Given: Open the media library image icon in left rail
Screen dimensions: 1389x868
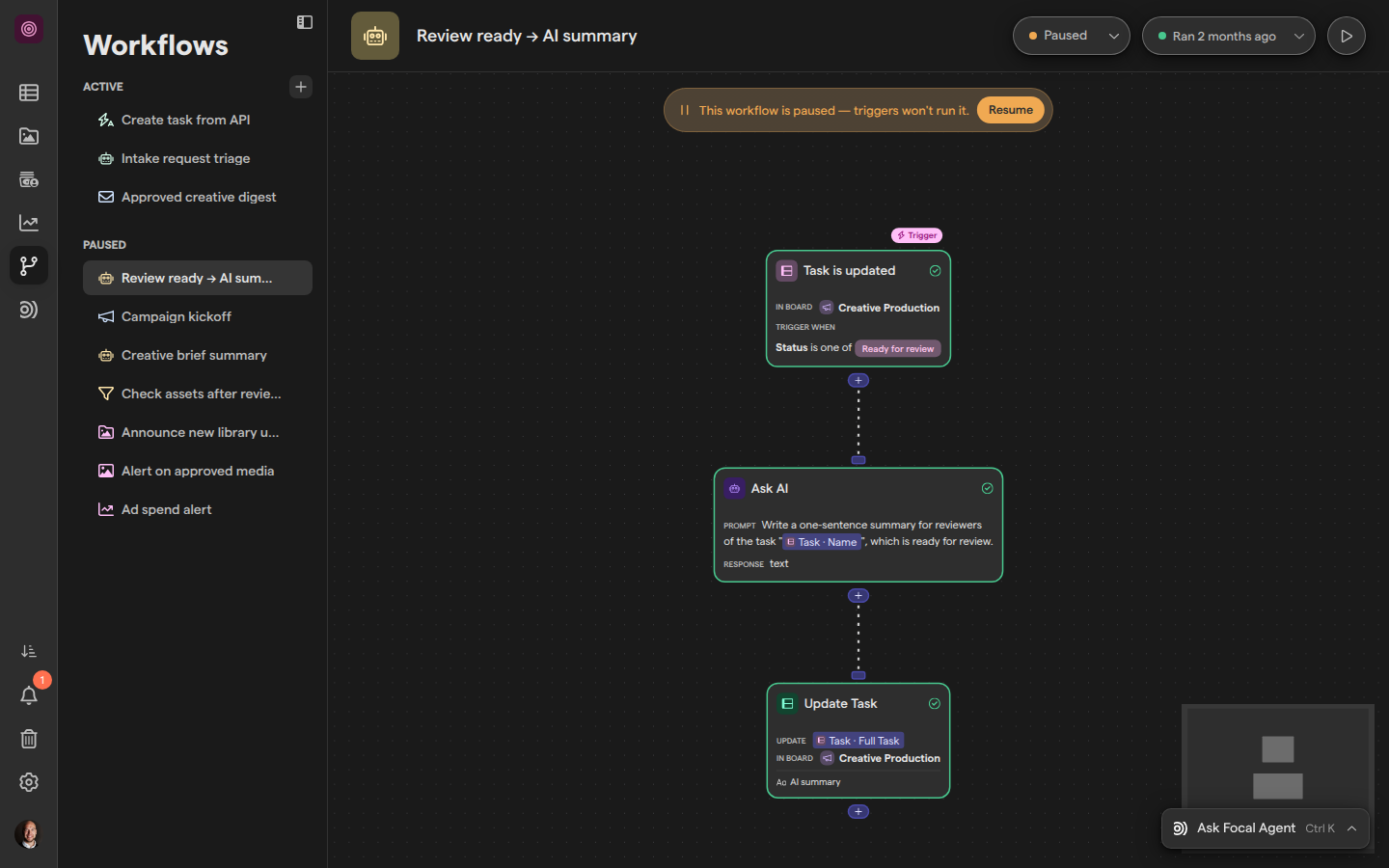Looking at the screenshot, I should [29, 136].
